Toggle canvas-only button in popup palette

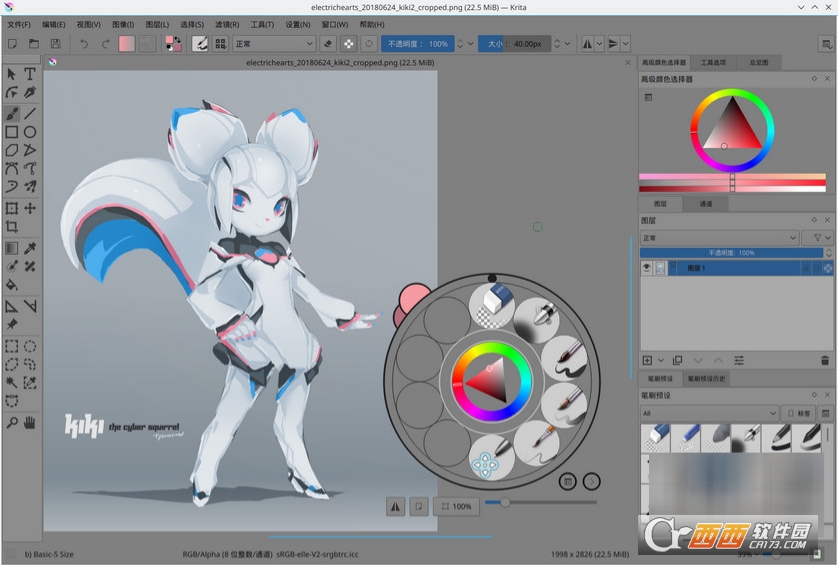tap(419, 506)
